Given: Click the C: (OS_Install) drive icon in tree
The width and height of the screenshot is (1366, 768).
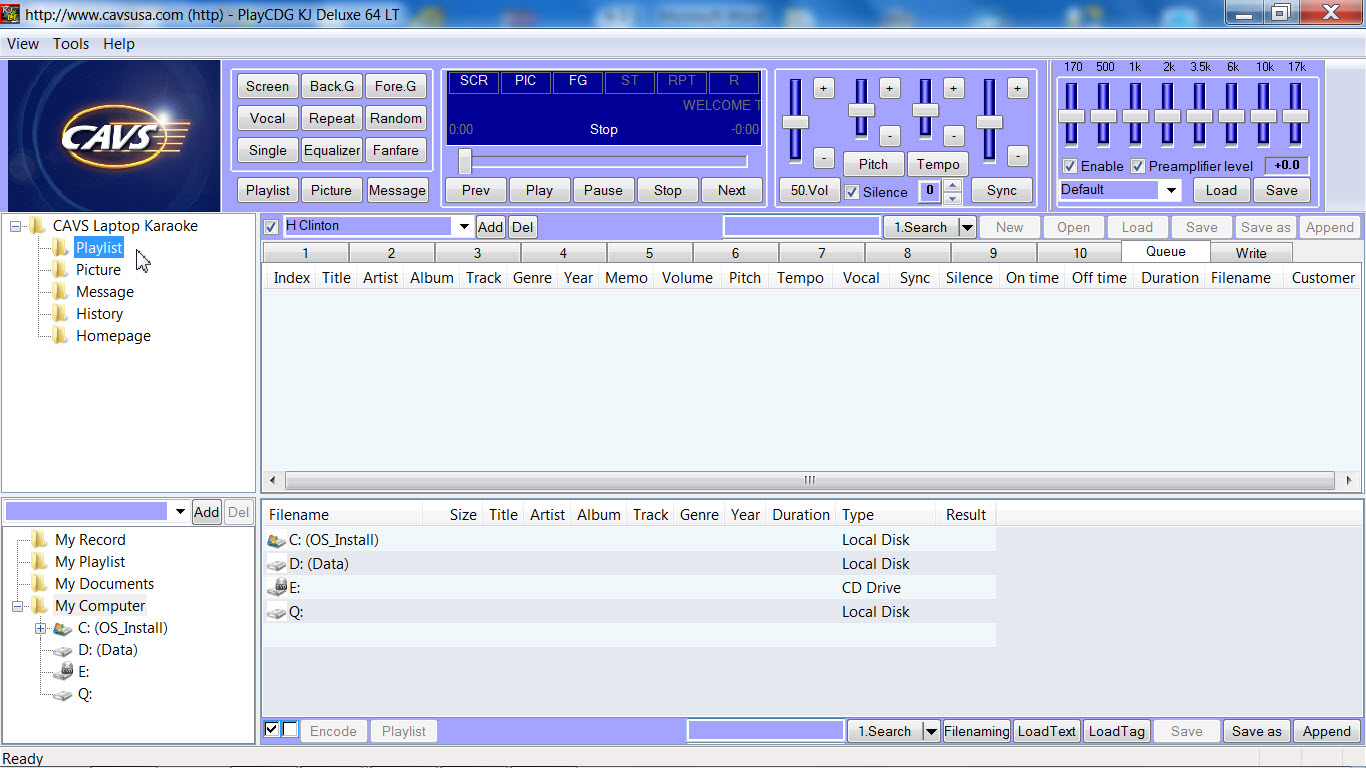Looking at the screenshot, I should point(63,628).
